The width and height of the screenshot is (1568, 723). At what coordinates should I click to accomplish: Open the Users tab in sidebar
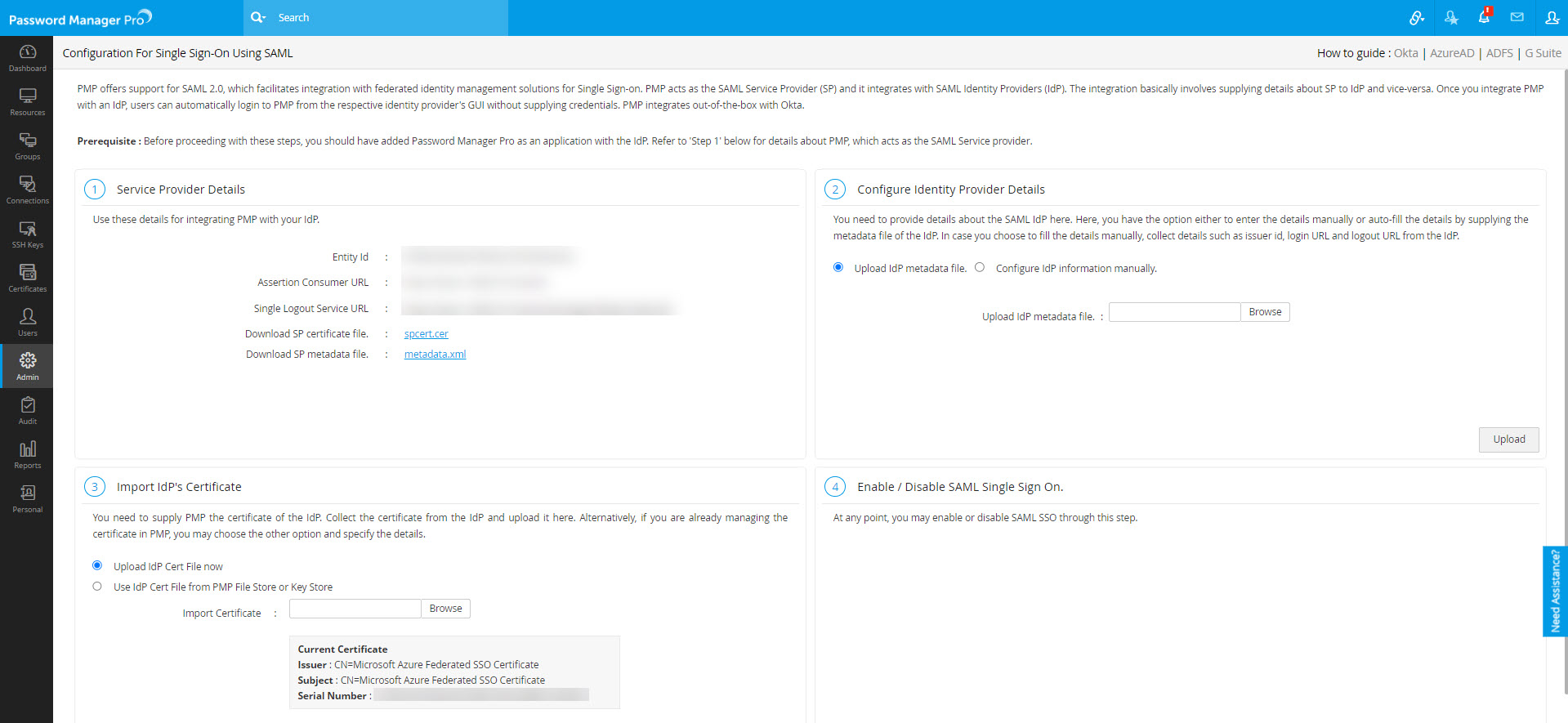(27, 323)
